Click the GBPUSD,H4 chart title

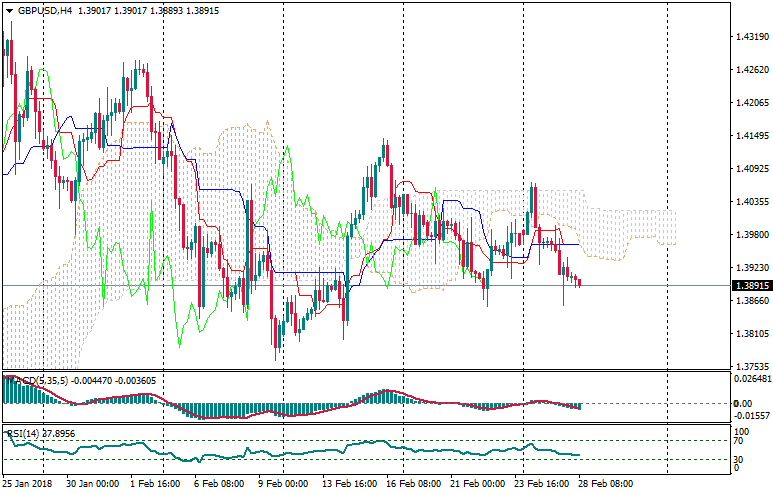click(x=46, y=10)
